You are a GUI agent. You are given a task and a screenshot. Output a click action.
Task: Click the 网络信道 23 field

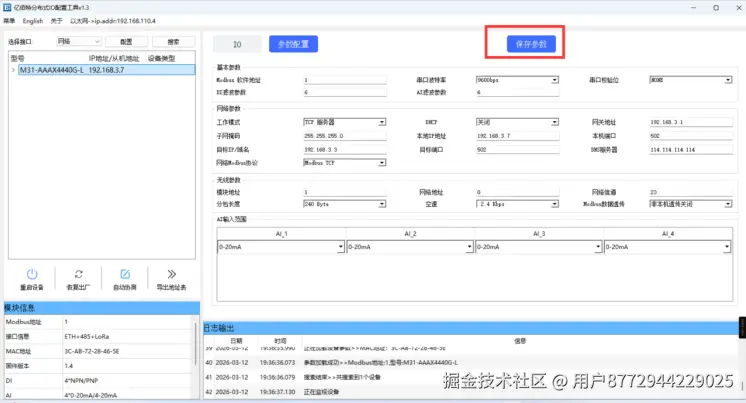coord(691,192)
